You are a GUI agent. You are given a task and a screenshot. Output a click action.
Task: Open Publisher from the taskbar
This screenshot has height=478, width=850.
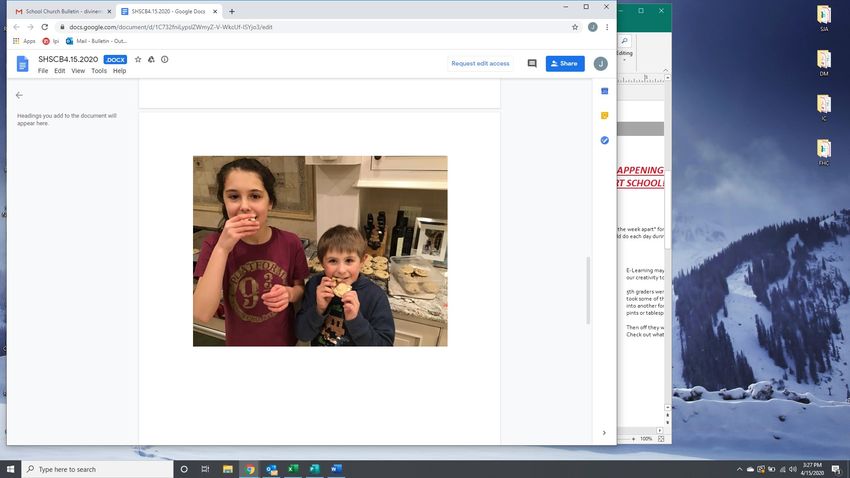click(314, 469)
